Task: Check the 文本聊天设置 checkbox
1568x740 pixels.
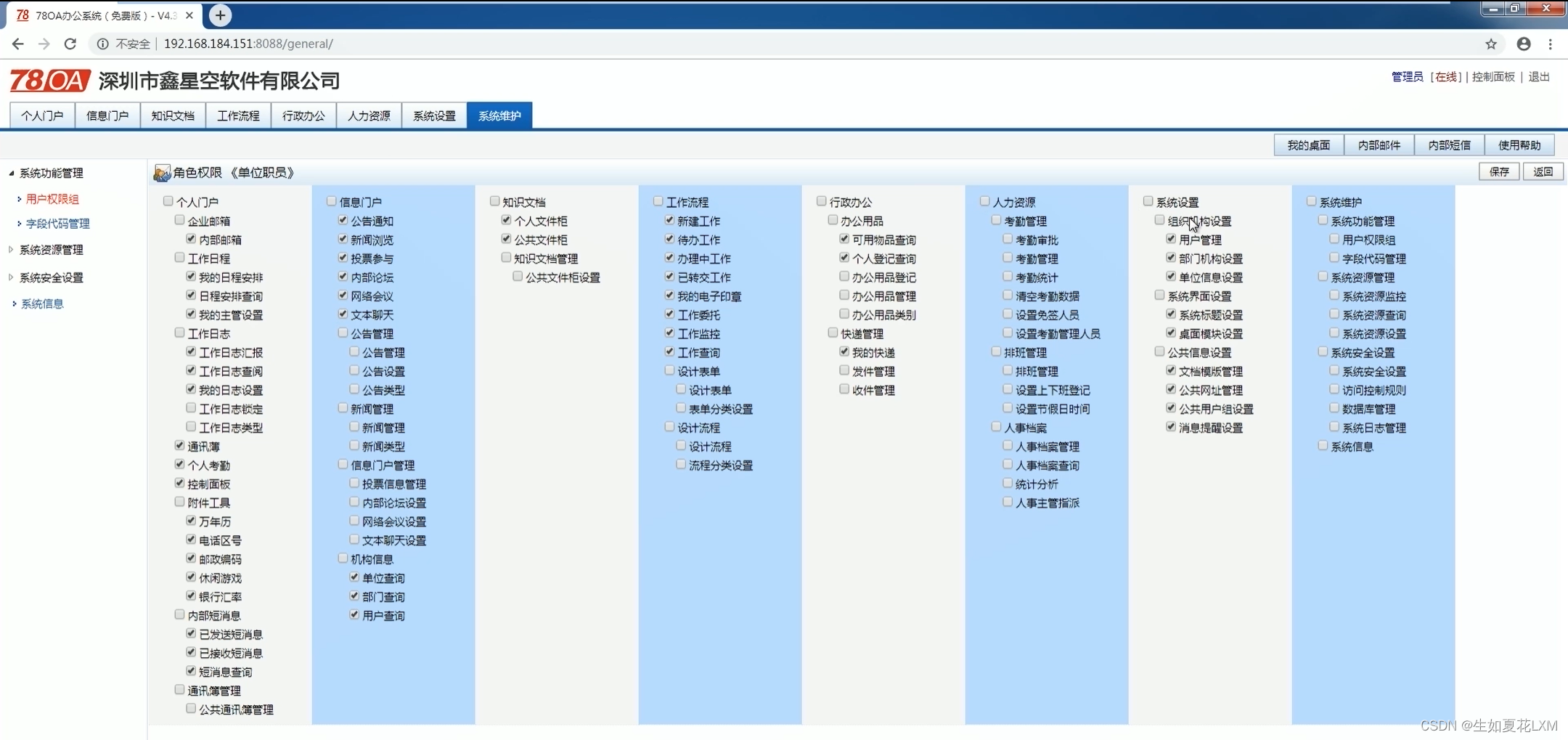Action: (x=354, y=540)
